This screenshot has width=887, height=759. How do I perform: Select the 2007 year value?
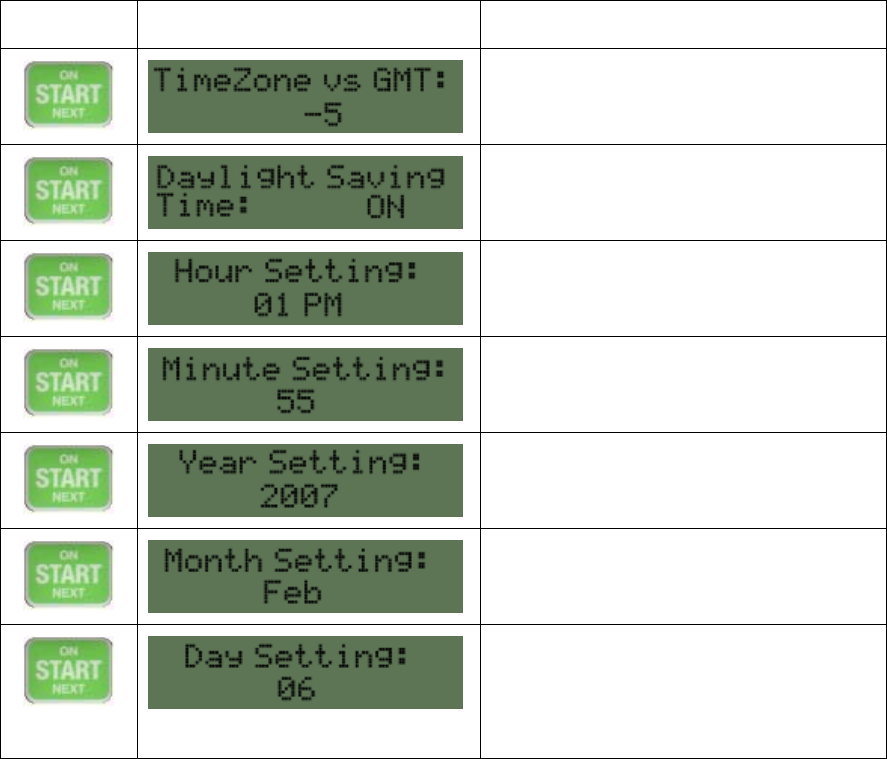click(300, 497)
